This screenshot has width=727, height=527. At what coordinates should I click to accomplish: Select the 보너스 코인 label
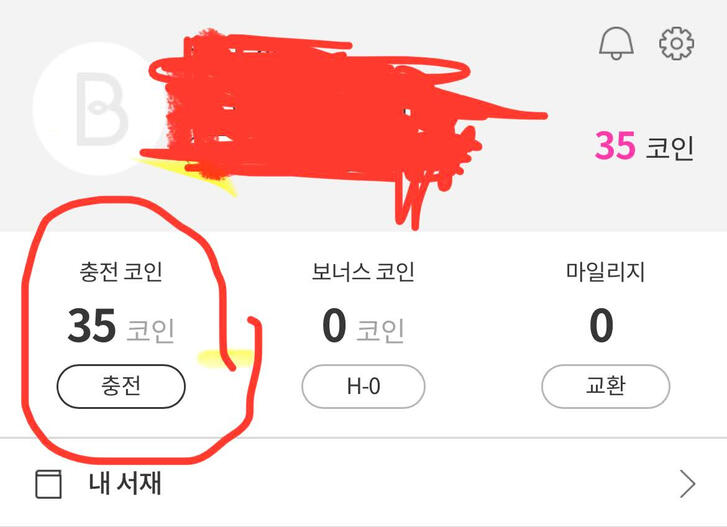tap(363, 271)
